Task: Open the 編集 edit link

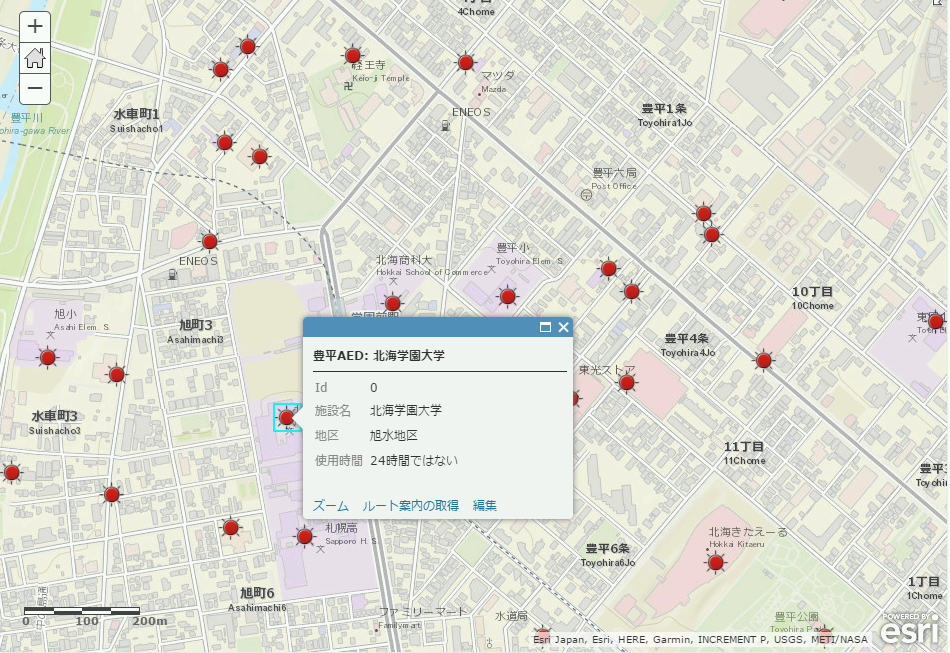Action: pos(485,506)
